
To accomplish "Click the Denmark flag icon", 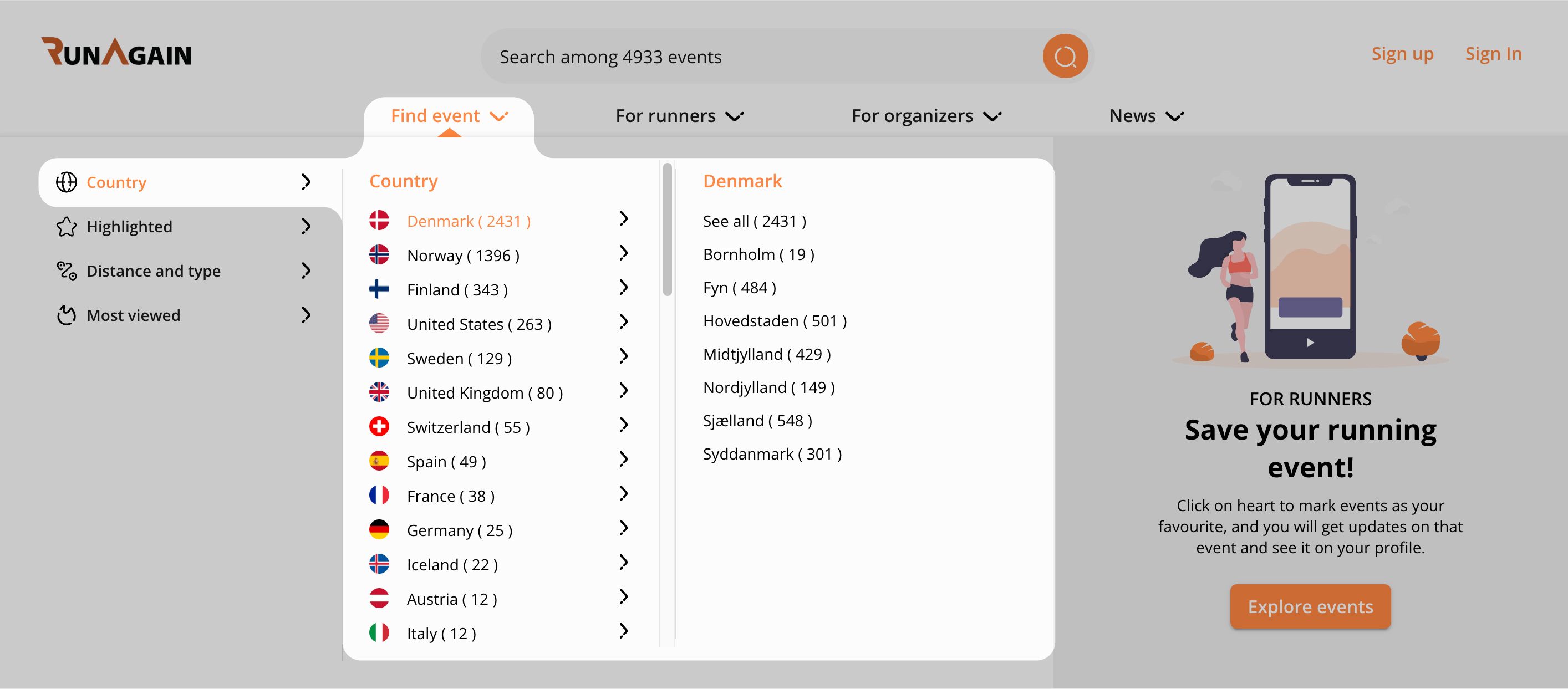I will click(x=379, y=220).
